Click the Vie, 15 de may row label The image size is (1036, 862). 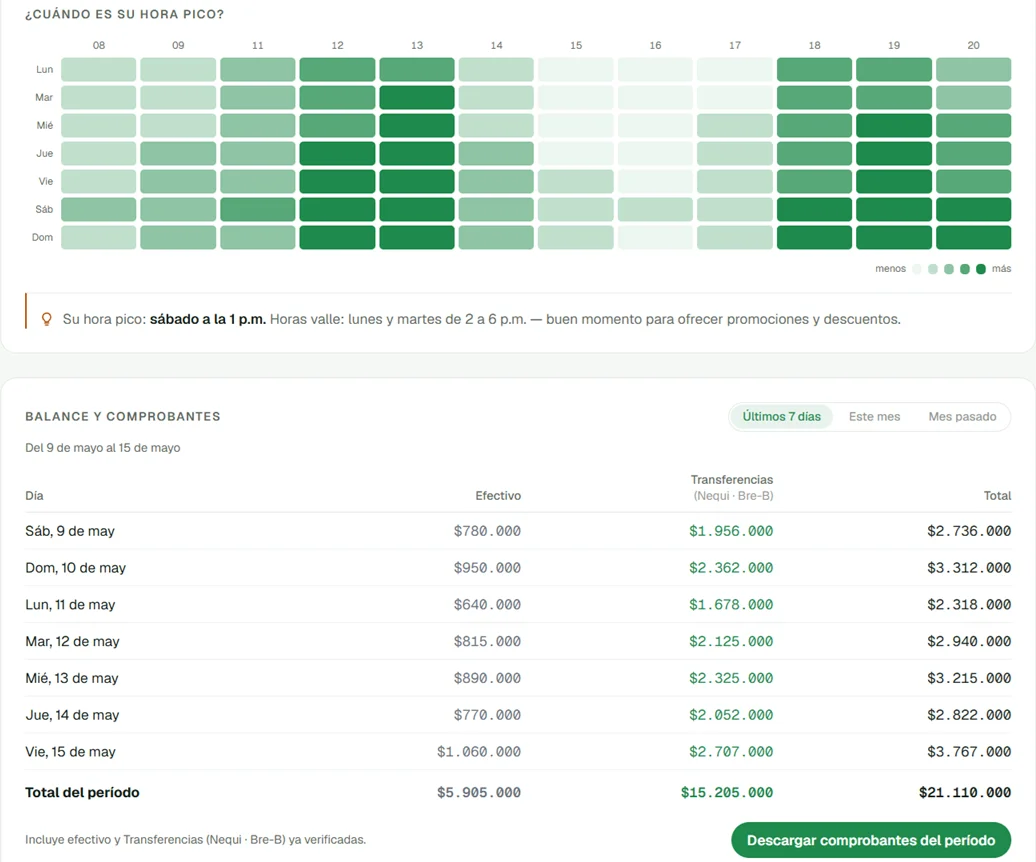(x=70, y=752)
